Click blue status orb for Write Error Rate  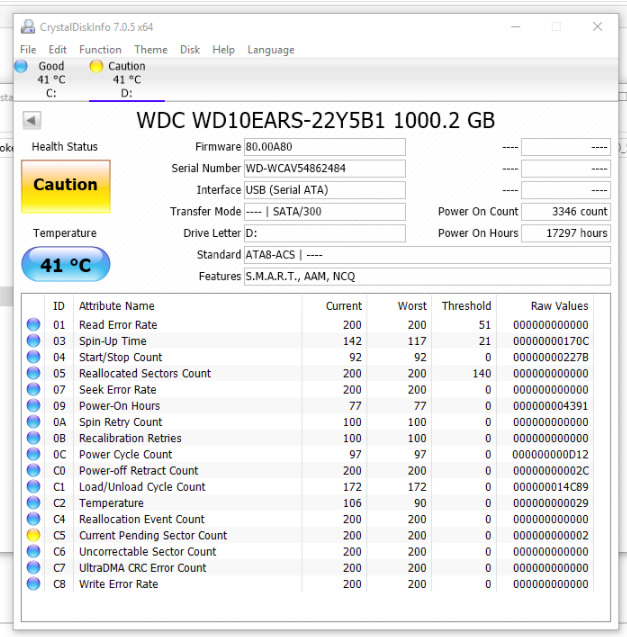pos(34,584)
